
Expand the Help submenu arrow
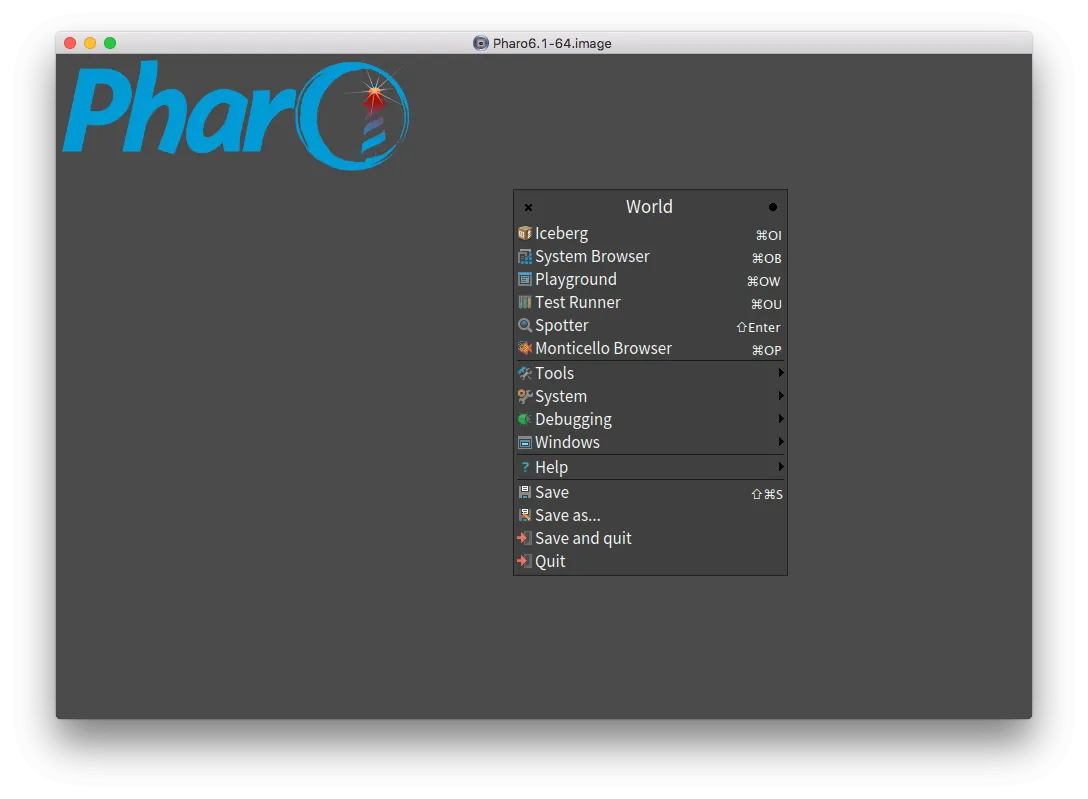781,467
